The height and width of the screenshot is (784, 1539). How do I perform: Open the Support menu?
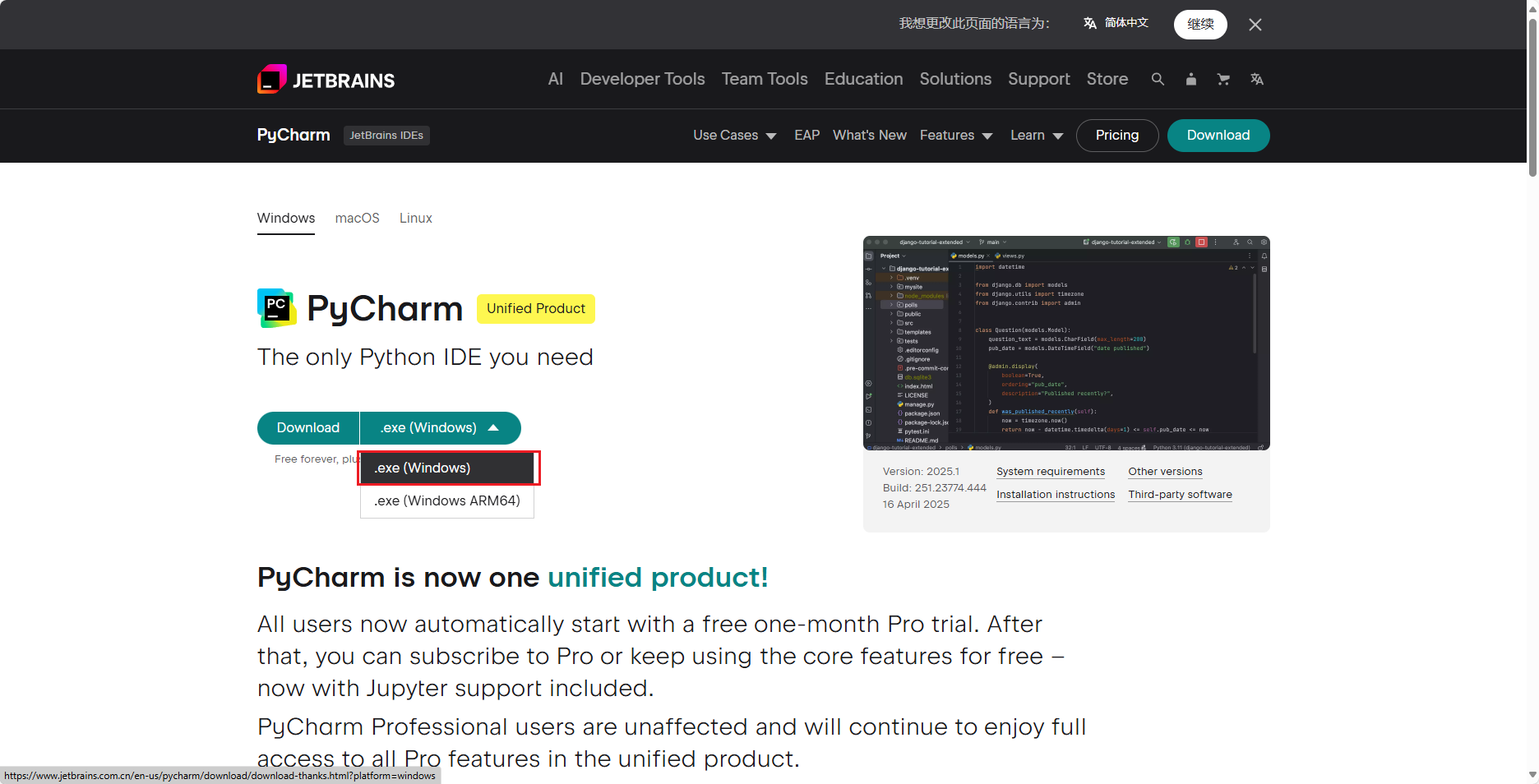[1039, 79]
